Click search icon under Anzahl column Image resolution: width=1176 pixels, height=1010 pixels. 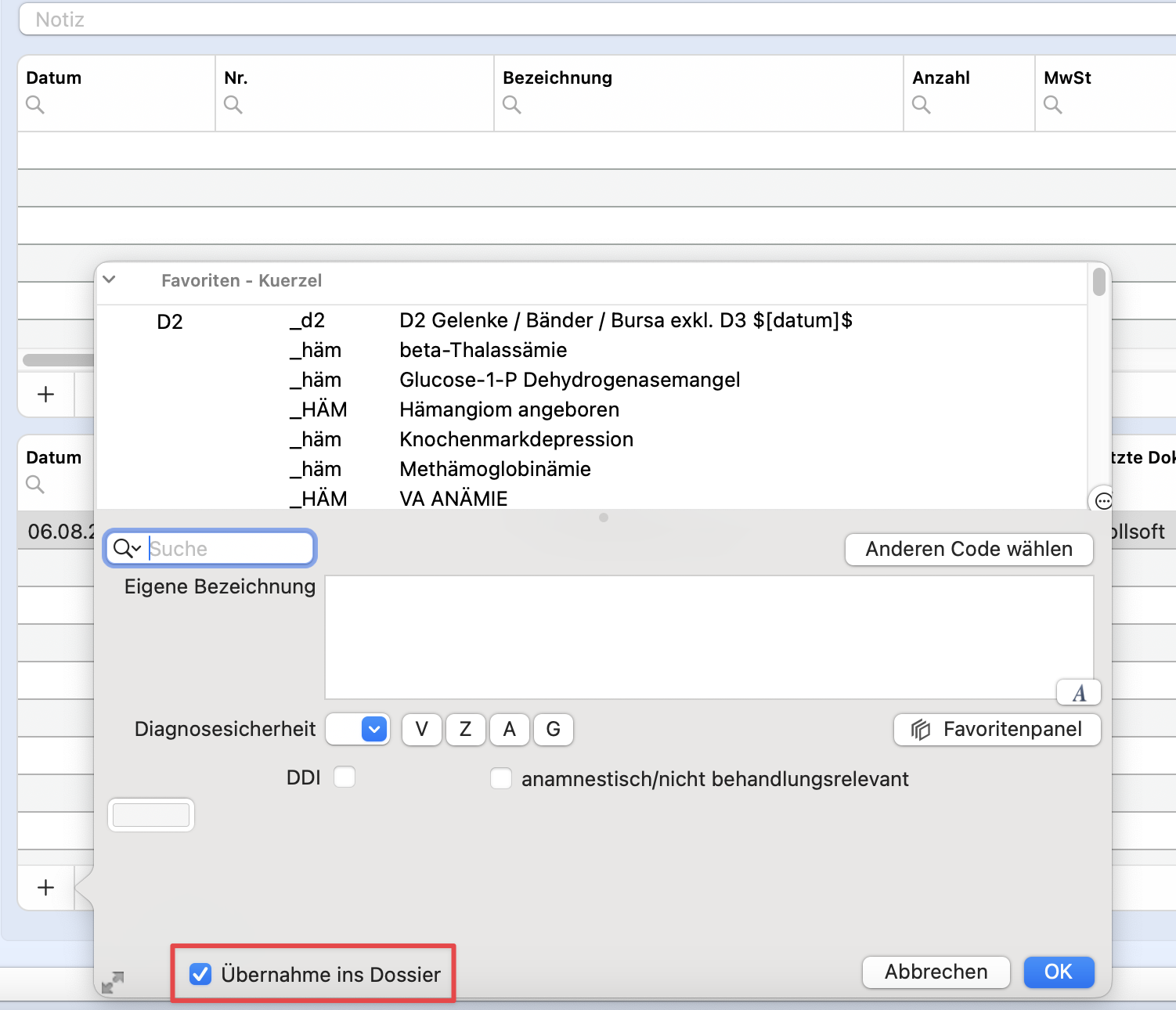click(x=922, y=104)
